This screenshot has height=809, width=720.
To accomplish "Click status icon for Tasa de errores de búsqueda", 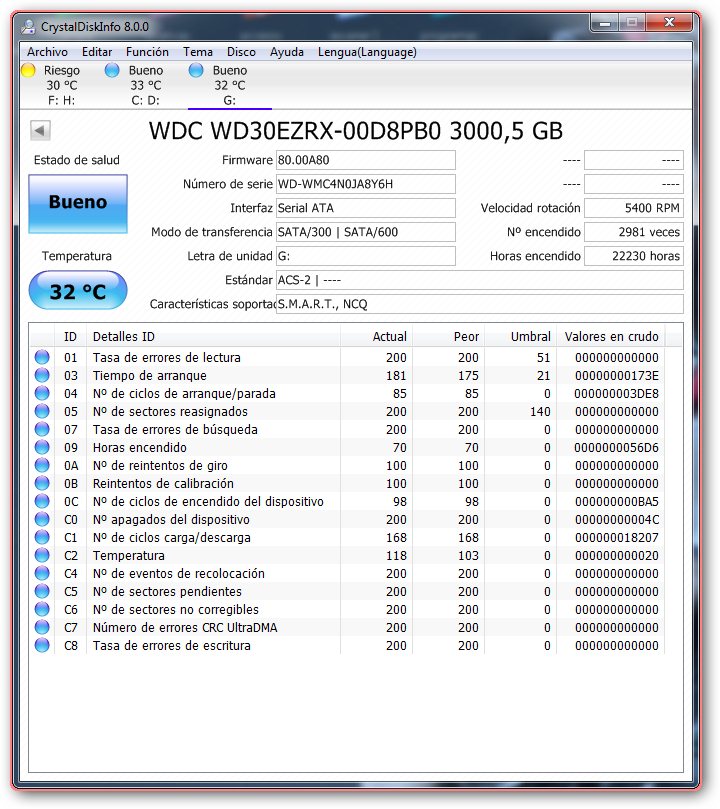I will coord(42,429).
